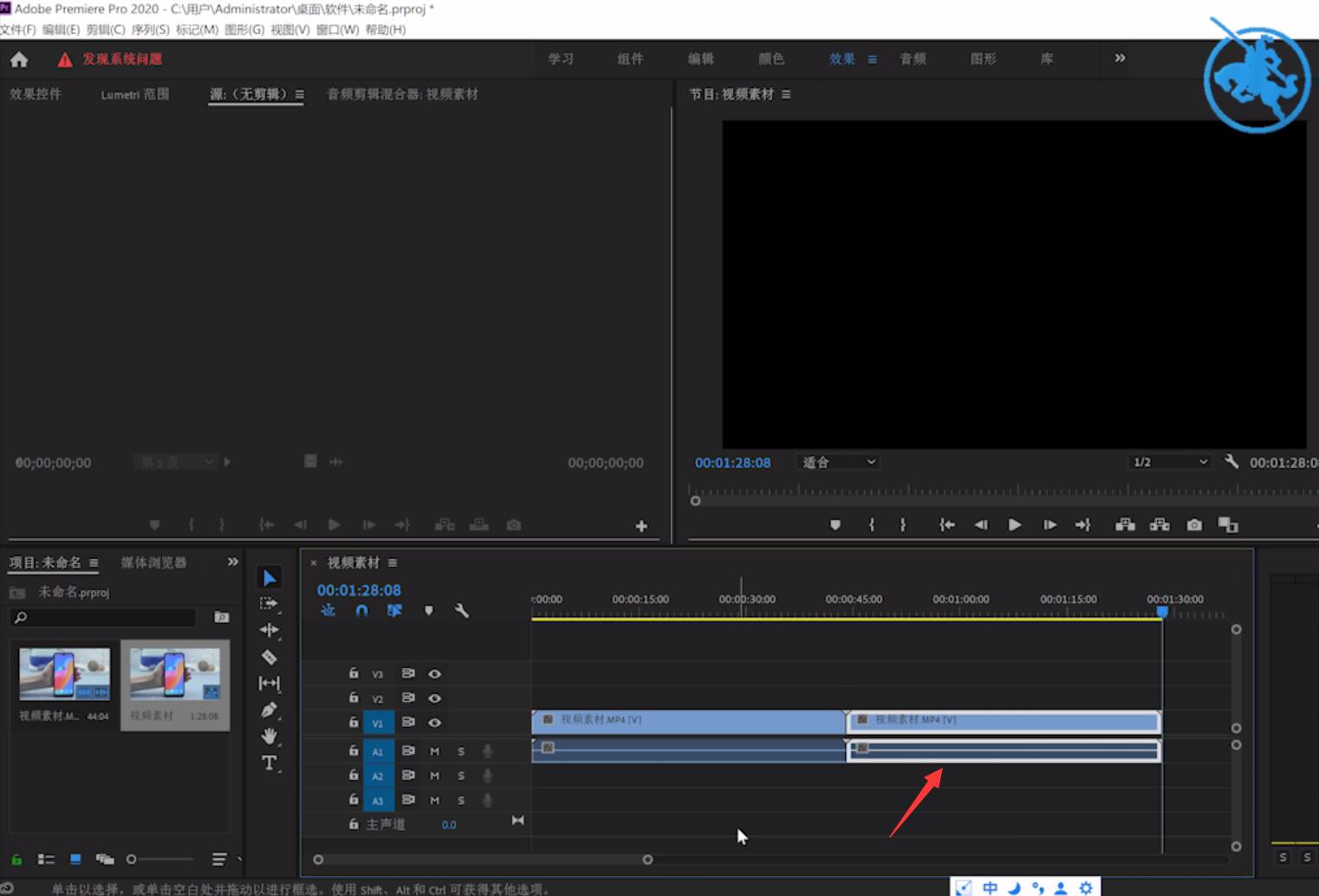
Task: Add marker in timeline header
Action: coord(428,611)
